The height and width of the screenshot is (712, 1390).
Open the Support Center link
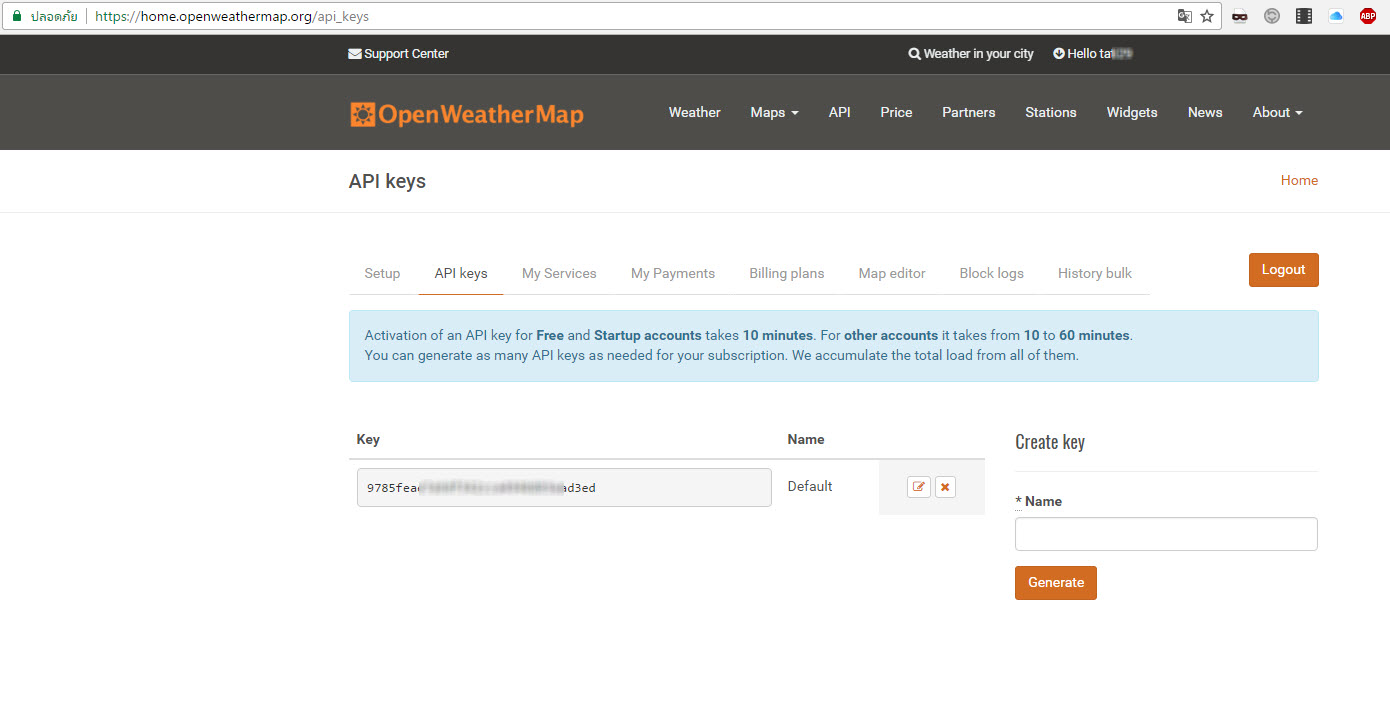point(398,54)
